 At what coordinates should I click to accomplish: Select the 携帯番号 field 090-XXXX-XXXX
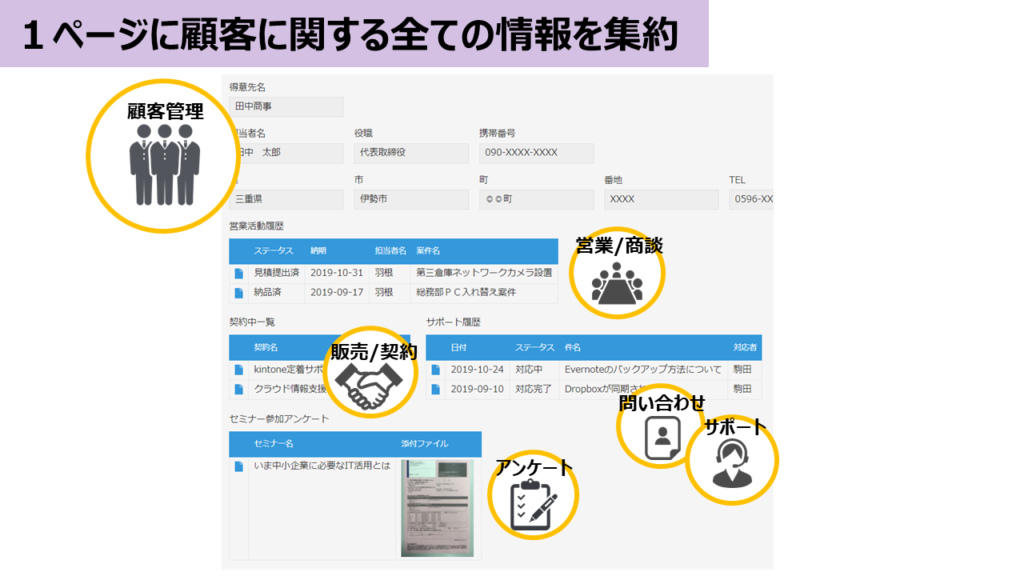point(536,153)
